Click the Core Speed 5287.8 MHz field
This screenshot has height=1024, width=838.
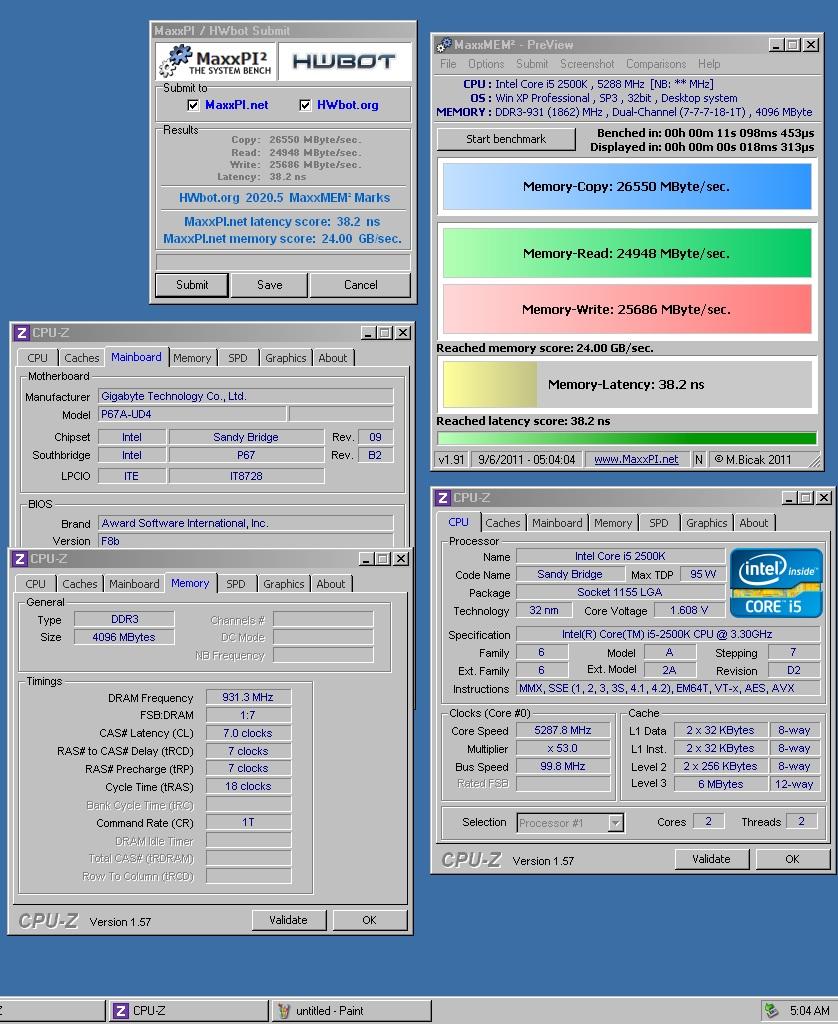[563, 731]
